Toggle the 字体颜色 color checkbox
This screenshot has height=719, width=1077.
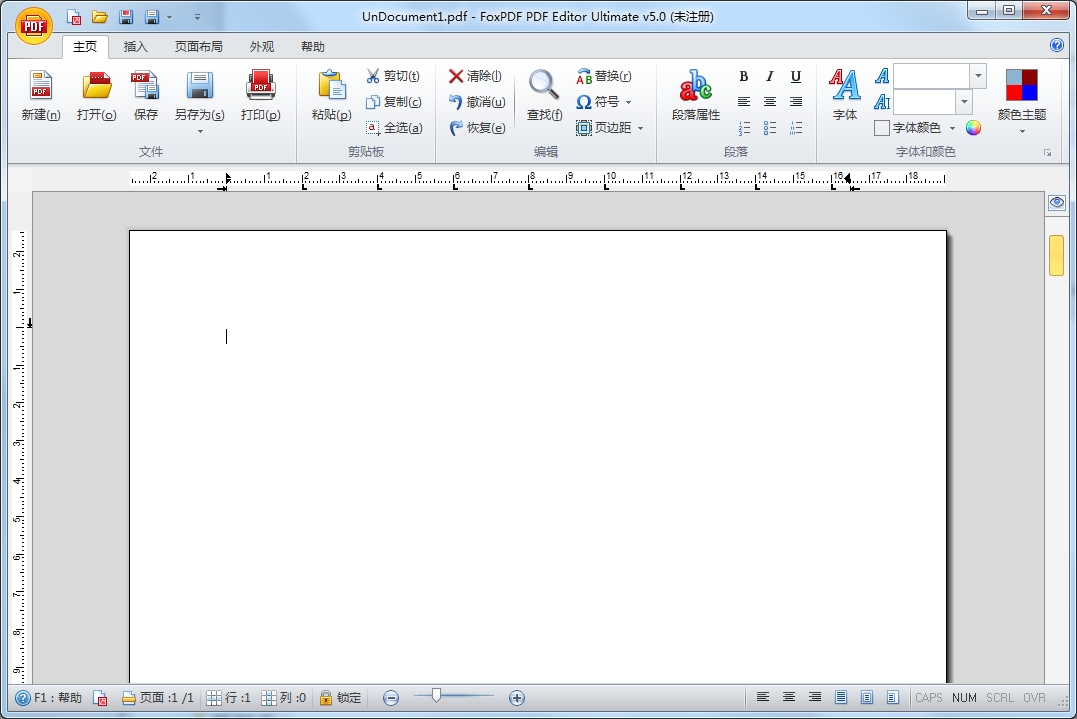point(882,128)
